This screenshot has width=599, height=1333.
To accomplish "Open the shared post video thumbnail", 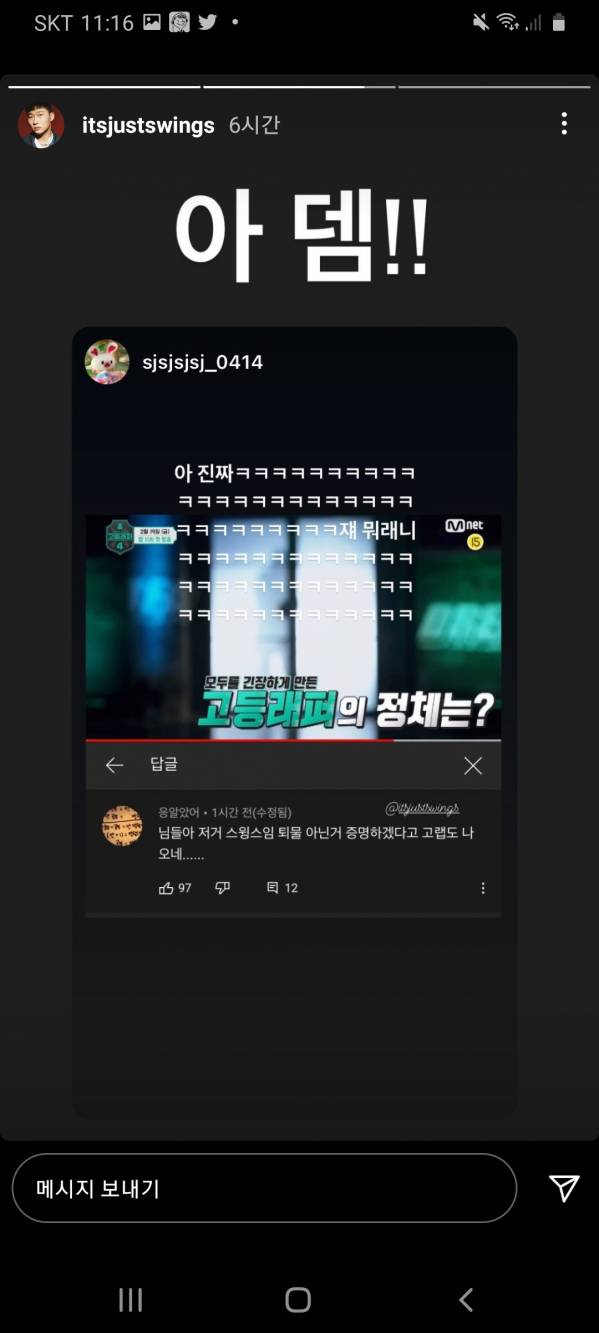I will point(293,627).
